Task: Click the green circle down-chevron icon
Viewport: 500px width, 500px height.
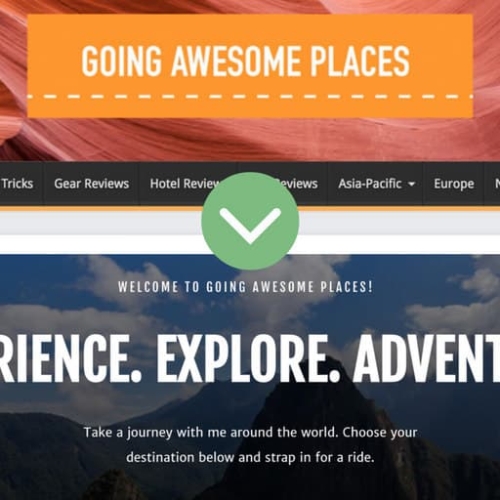Action: click(250, 221)
